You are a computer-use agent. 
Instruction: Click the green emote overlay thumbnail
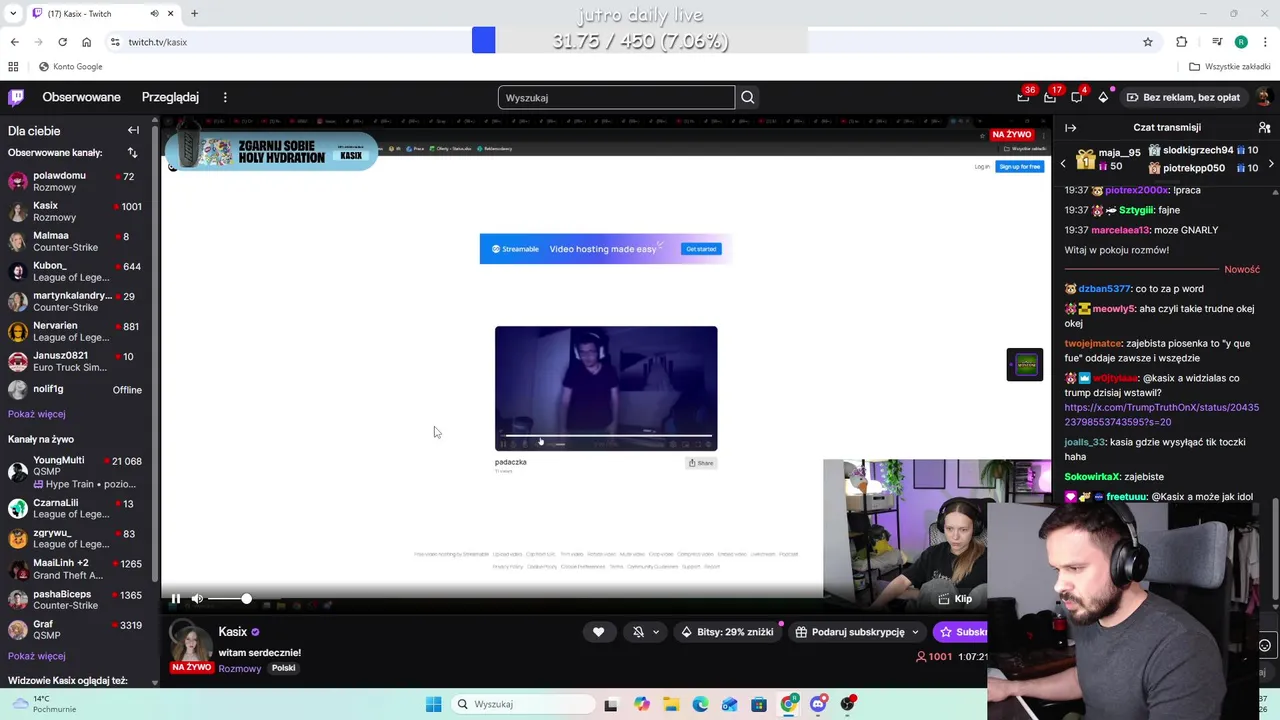click(x=1024, y=365)
